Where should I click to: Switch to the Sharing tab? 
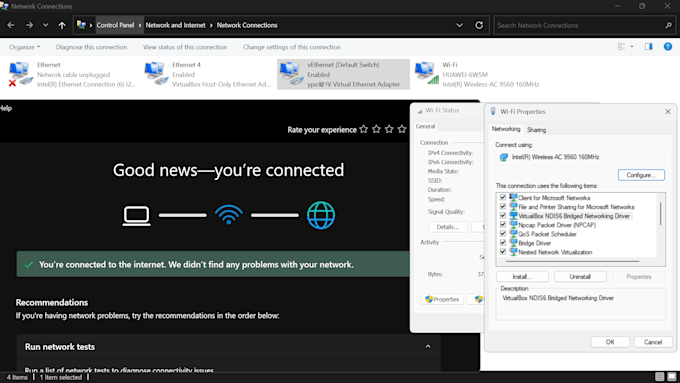[536, 130]
